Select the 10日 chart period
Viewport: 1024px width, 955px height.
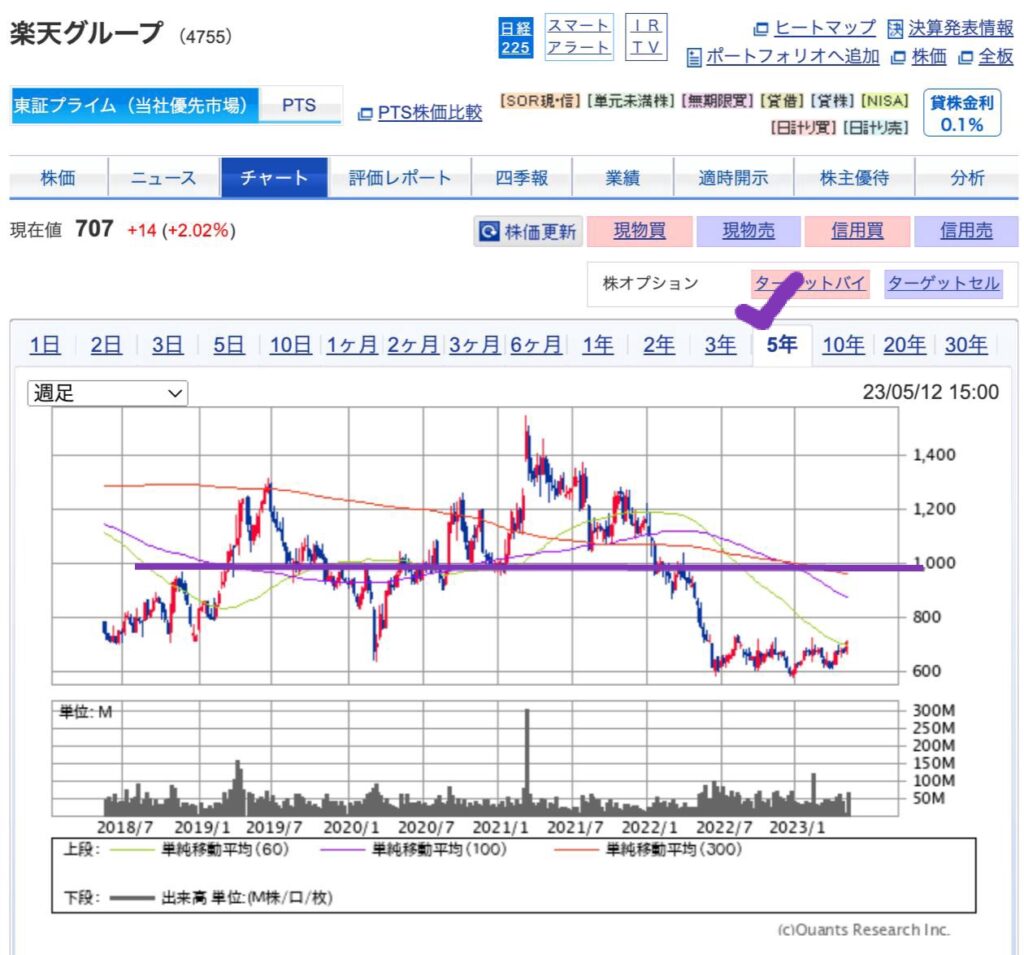coord(291,345)
